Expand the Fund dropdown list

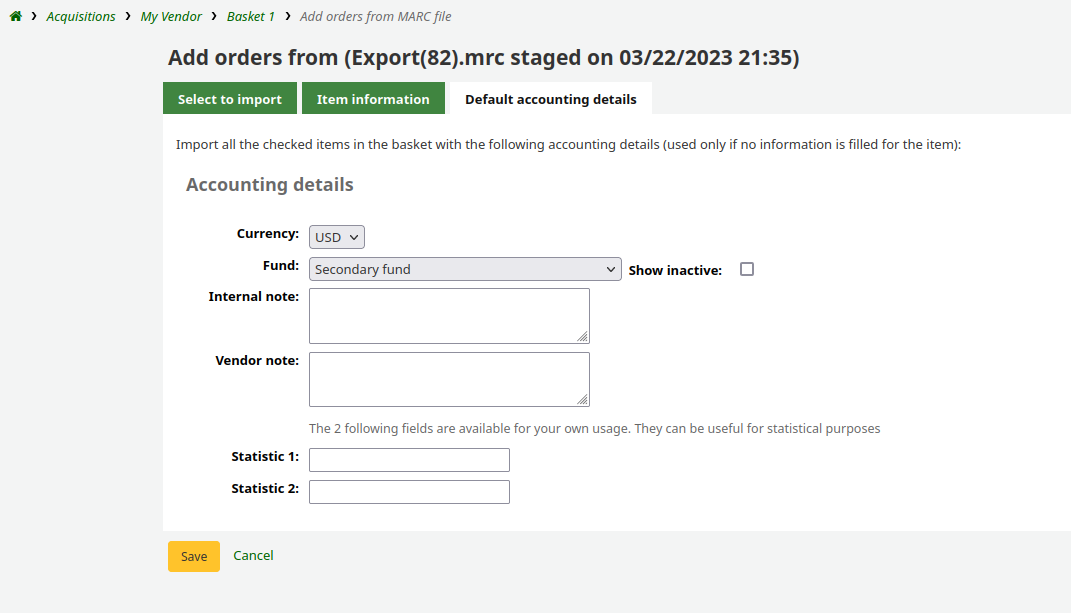point(465,269)
